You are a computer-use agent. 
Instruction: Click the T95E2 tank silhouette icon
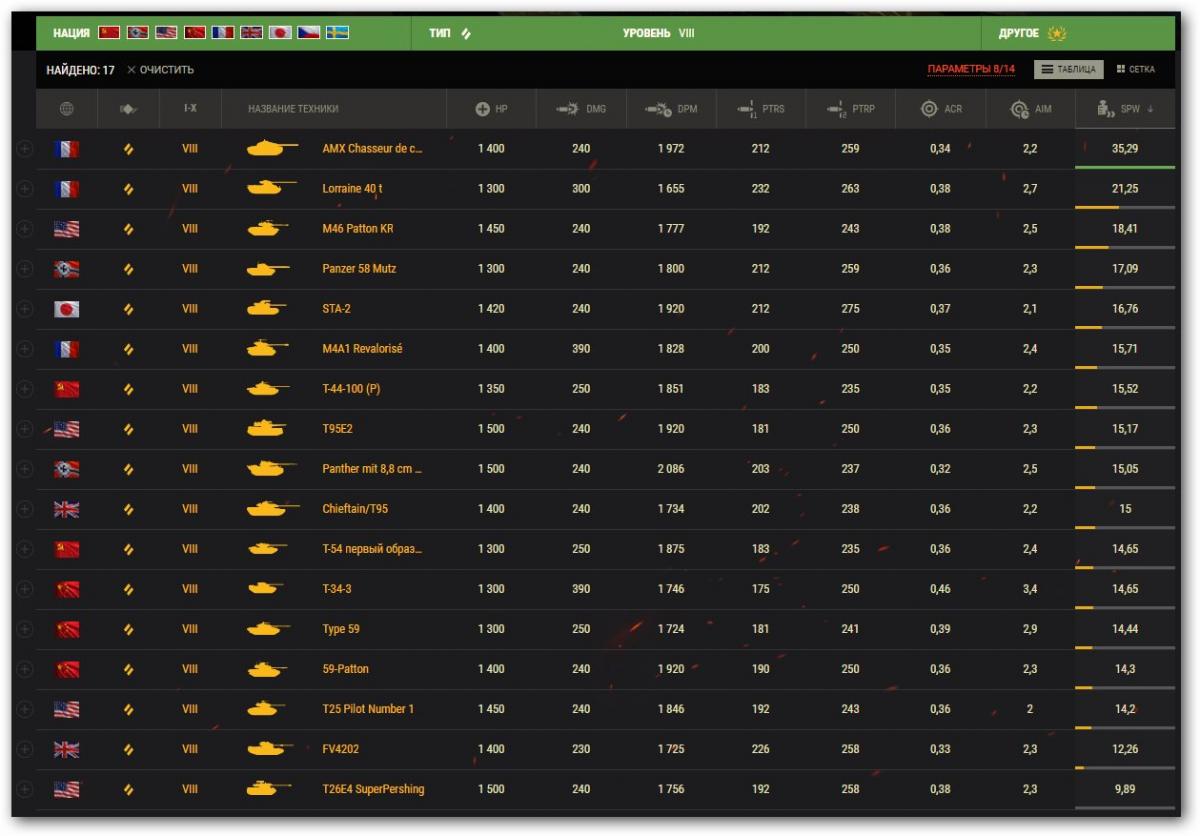click(x=266, y=429)
